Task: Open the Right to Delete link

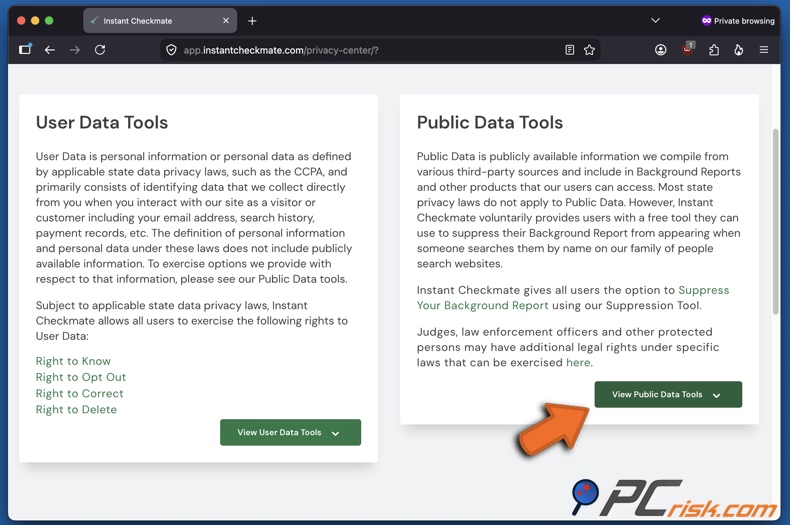Action: [76, 409]
